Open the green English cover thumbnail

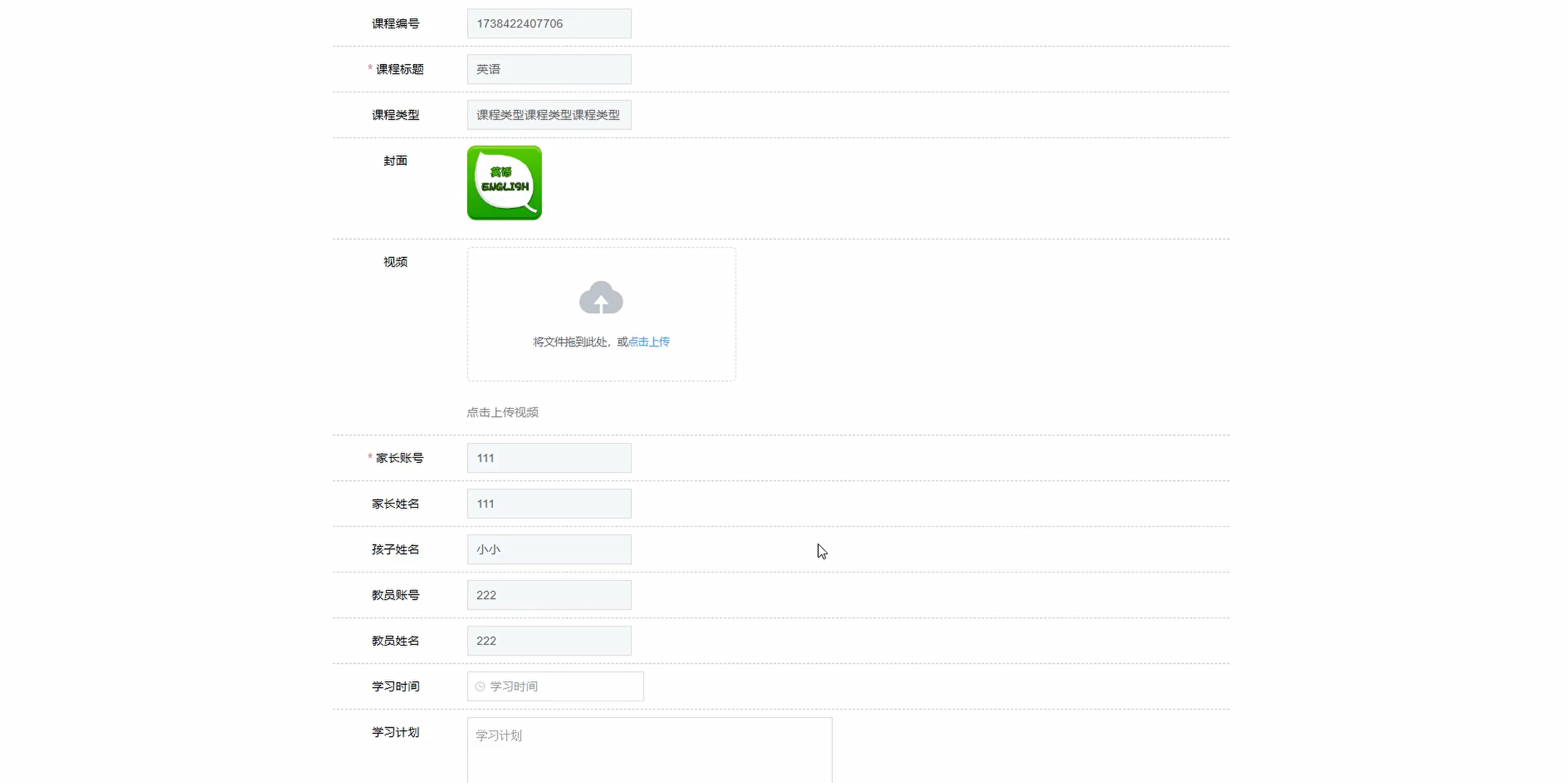(x=504, y=183)
